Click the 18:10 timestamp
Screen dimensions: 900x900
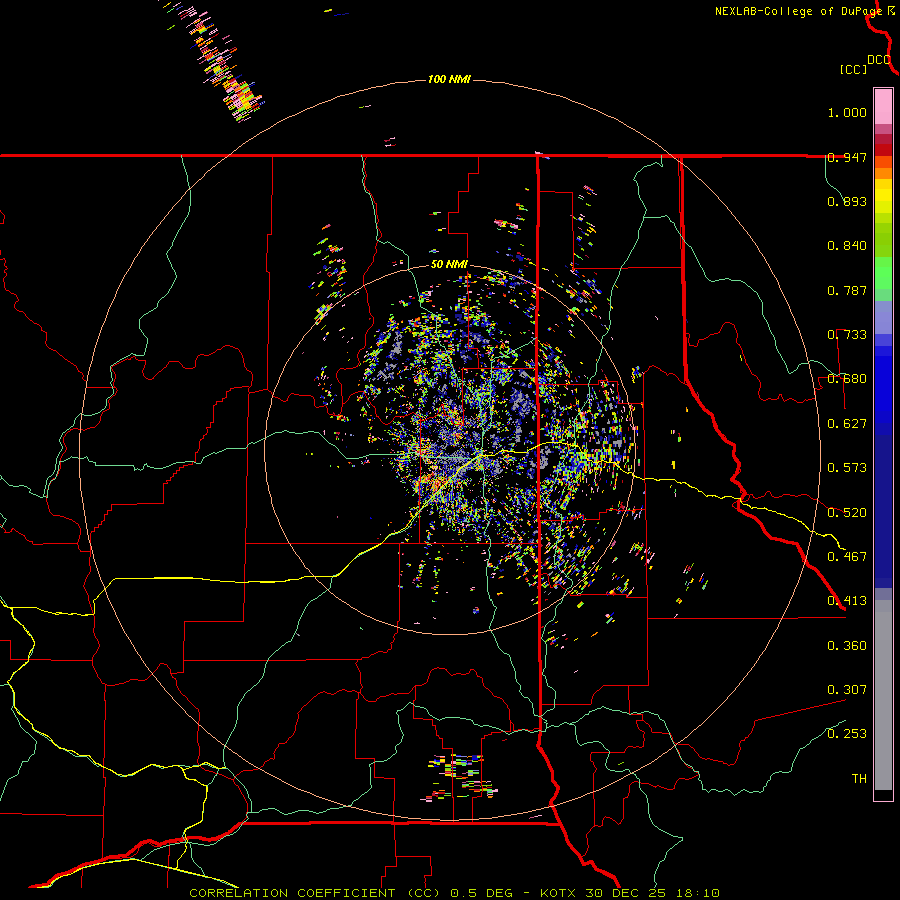pyautogui.click(x=696, y=893)
